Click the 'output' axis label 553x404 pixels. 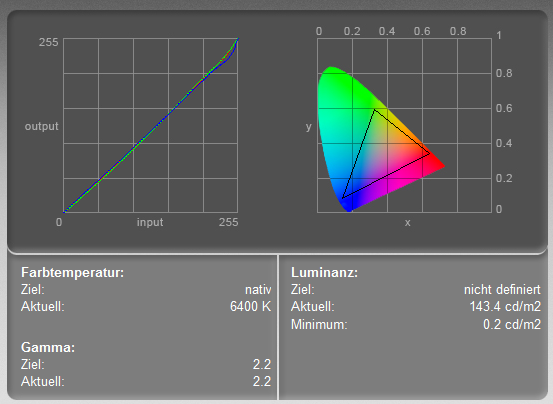point(42,126)
